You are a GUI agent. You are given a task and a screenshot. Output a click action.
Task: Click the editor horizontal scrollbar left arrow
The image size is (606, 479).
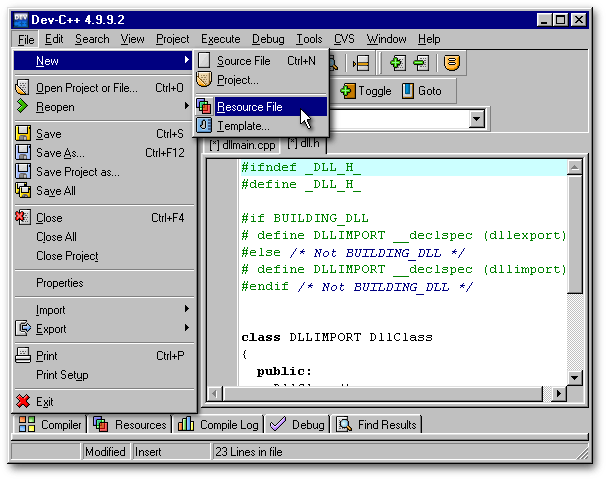pyautogui.click(x=215, y=394)
